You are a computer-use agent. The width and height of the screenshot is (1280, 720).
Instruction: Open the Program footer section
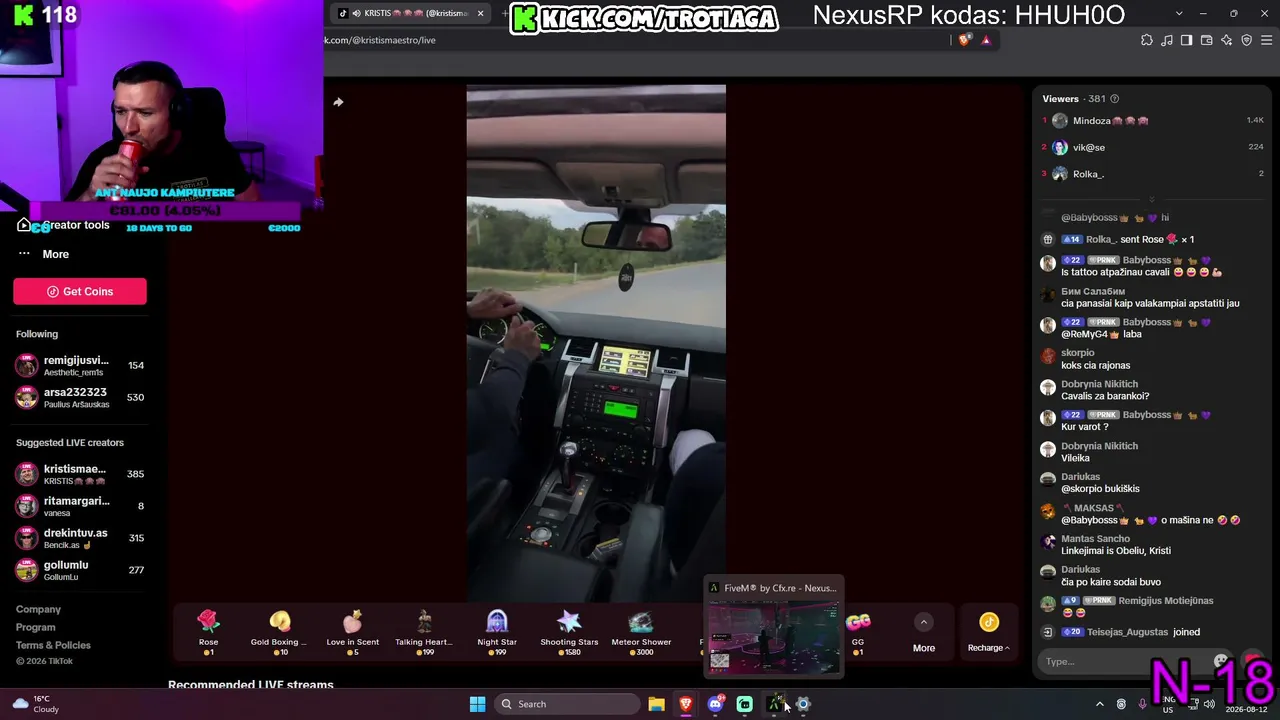tap(36, 627)
